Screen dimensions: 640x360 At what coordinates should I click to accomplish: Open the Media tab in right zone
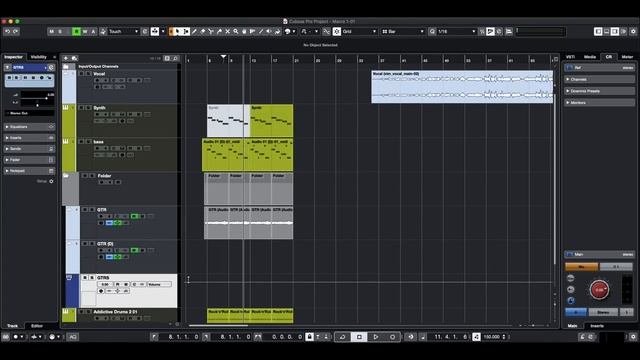[590, 57]
